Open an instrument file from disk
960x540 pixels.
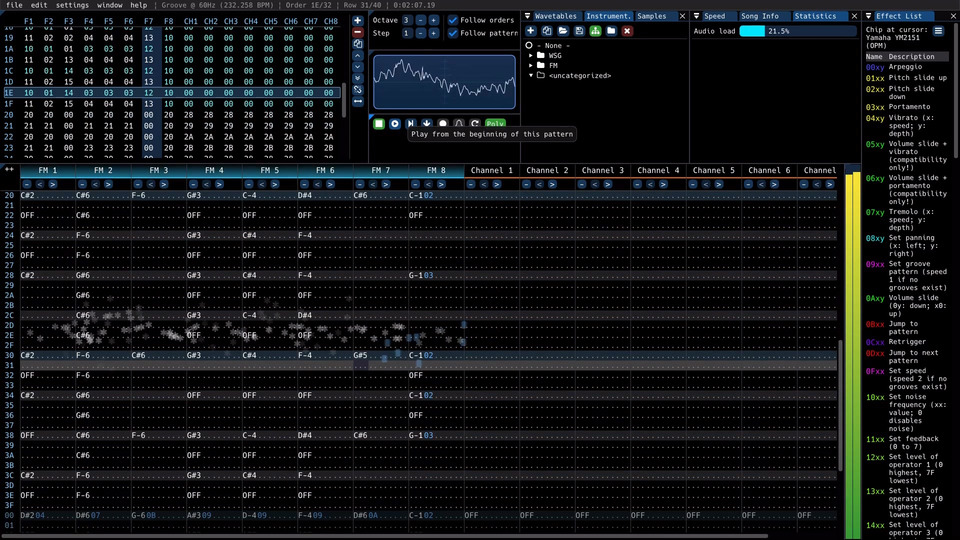(x=563, y=31)
